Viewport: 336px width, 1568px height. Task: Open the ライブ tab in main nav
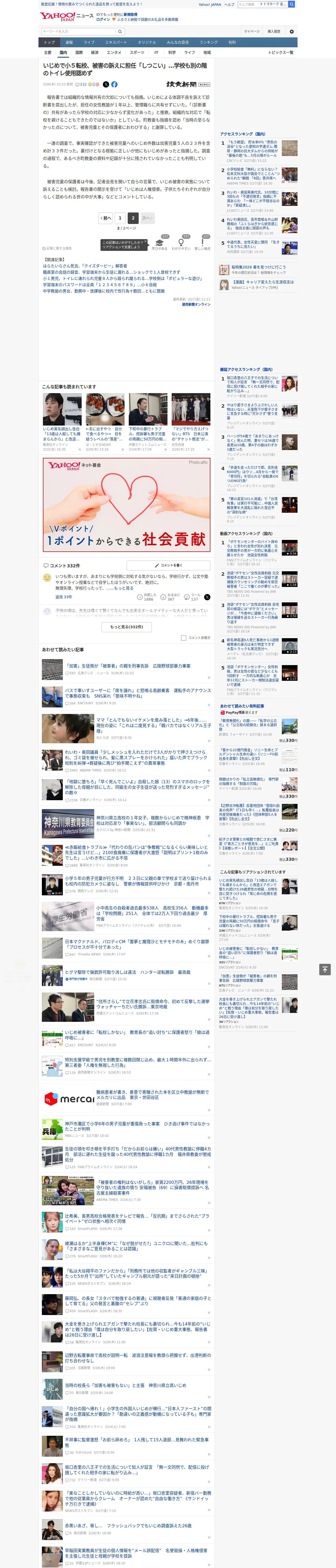pos(89,43)
